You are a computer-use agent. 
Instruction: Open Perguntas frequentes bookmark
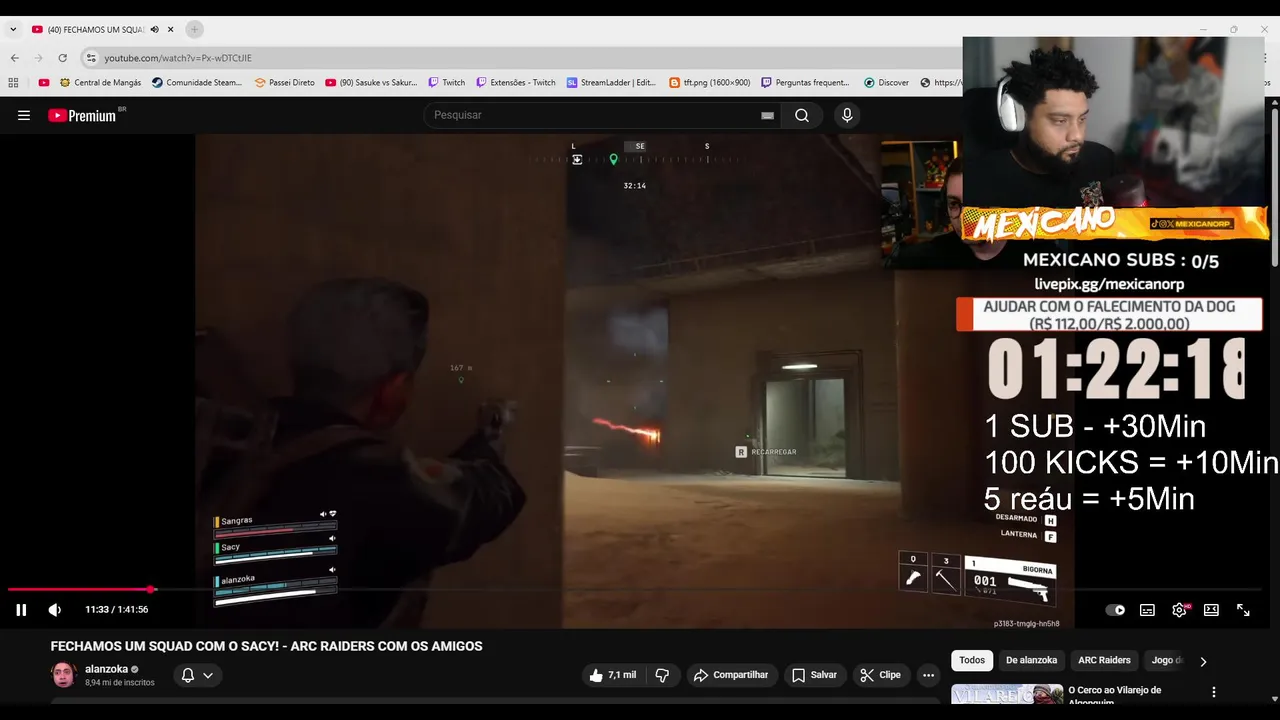(x=805, y=83)
